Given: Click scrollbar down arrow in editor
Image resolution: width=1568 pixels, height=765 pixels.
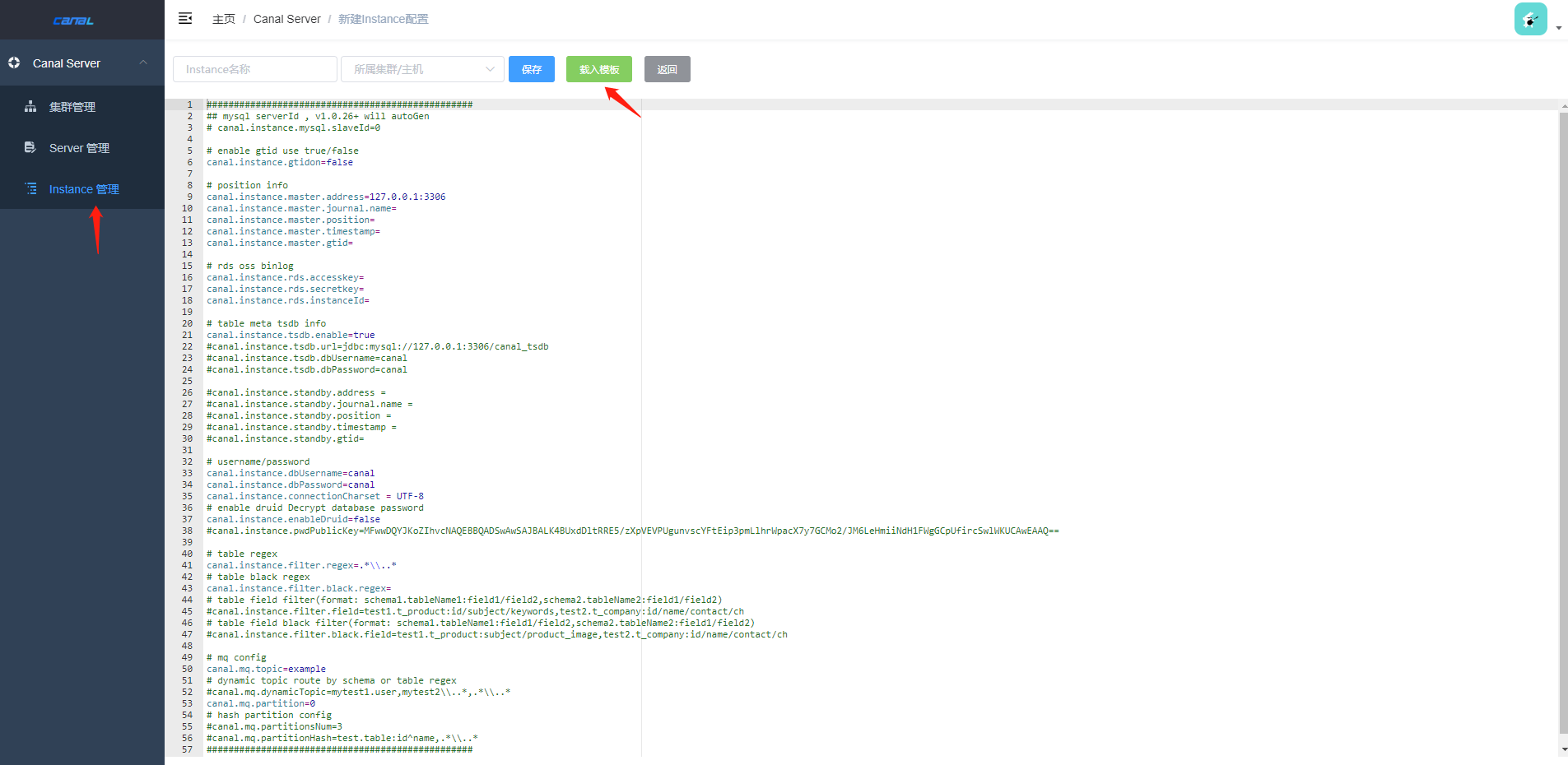Looking at the screenshot, I should [x=1564, y=750].
